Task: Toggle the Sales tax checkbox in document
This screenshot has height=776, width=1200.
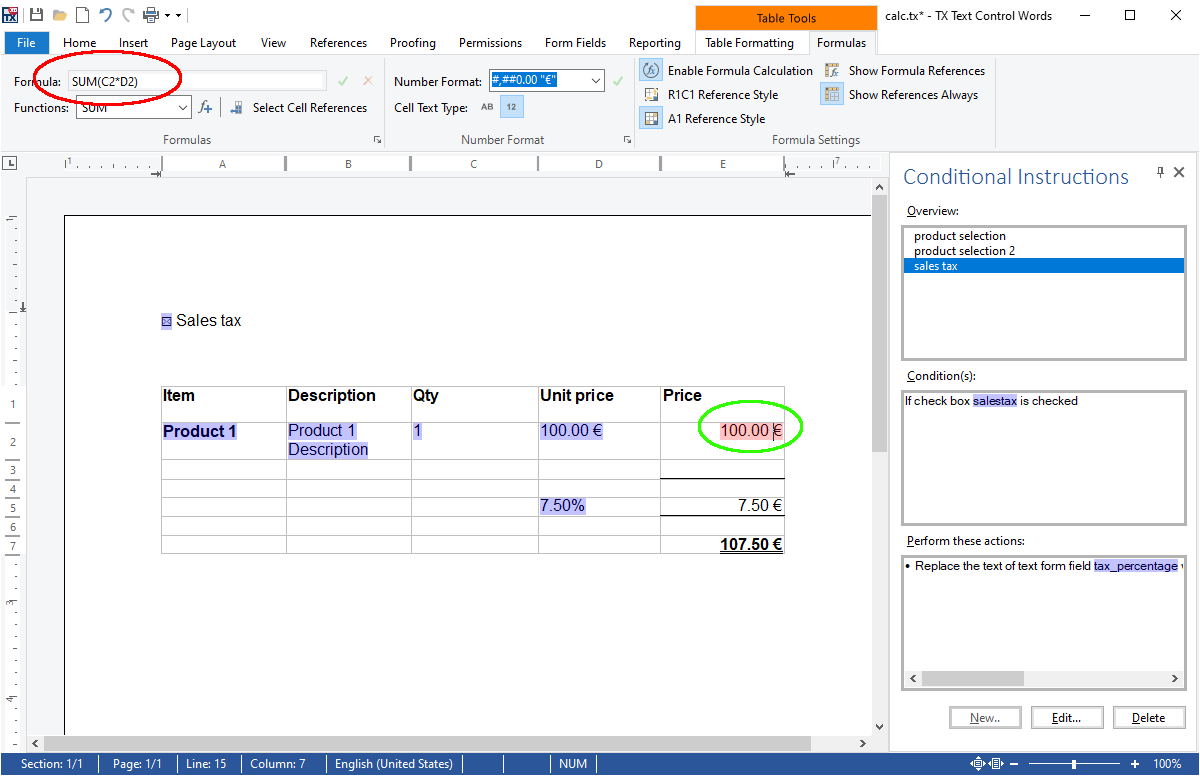Action: coord(166,321)
